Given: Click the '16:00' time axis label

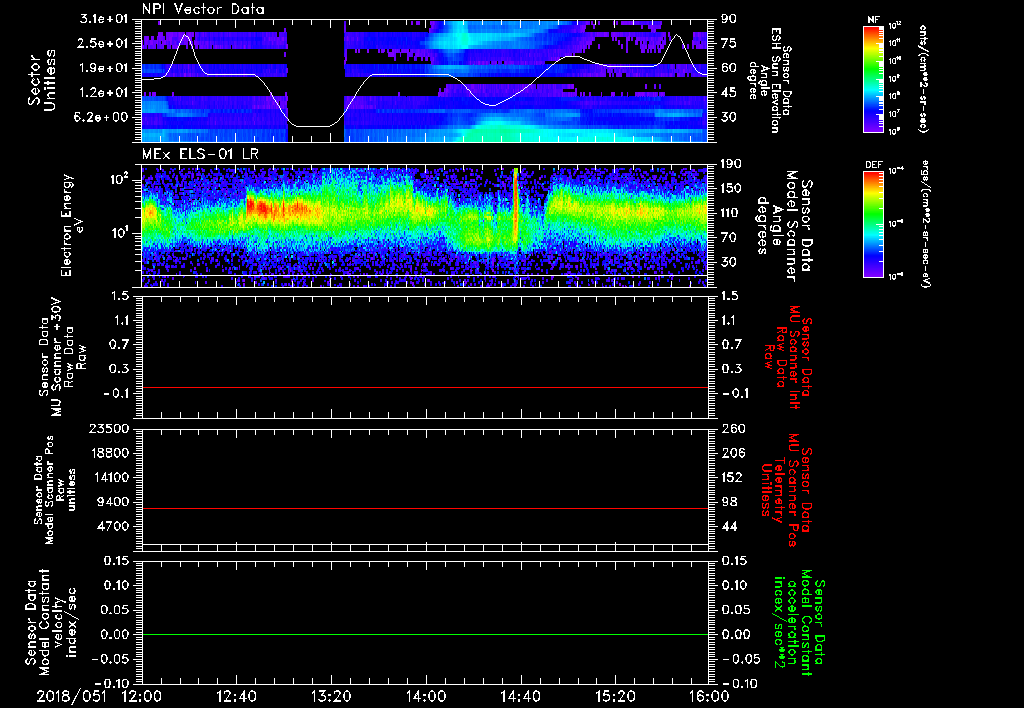Looking at the screenshot, I should coord(709,697).
